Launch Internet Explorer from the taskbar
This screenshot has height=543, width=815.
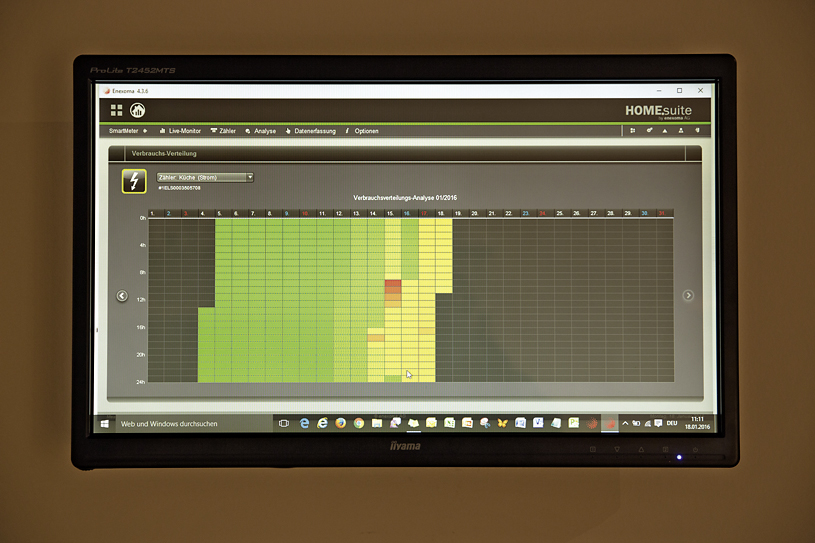tap(323, 423)
